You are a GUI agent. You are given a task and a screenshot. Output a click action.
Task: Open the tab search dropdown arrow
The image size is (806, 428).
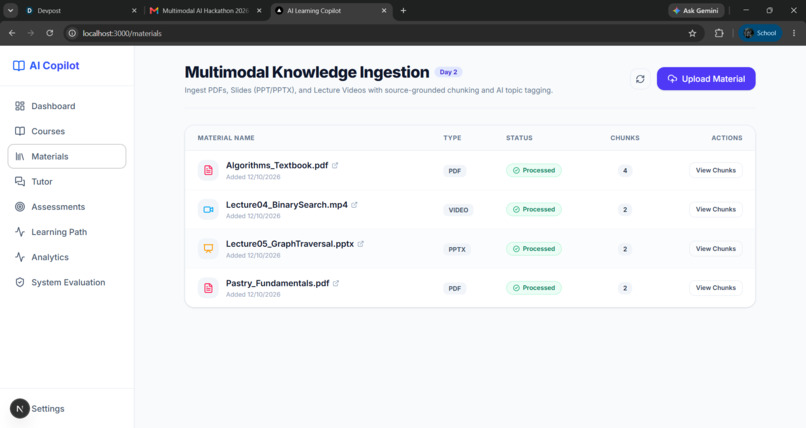pyautogui.click(x=10, y=10)
